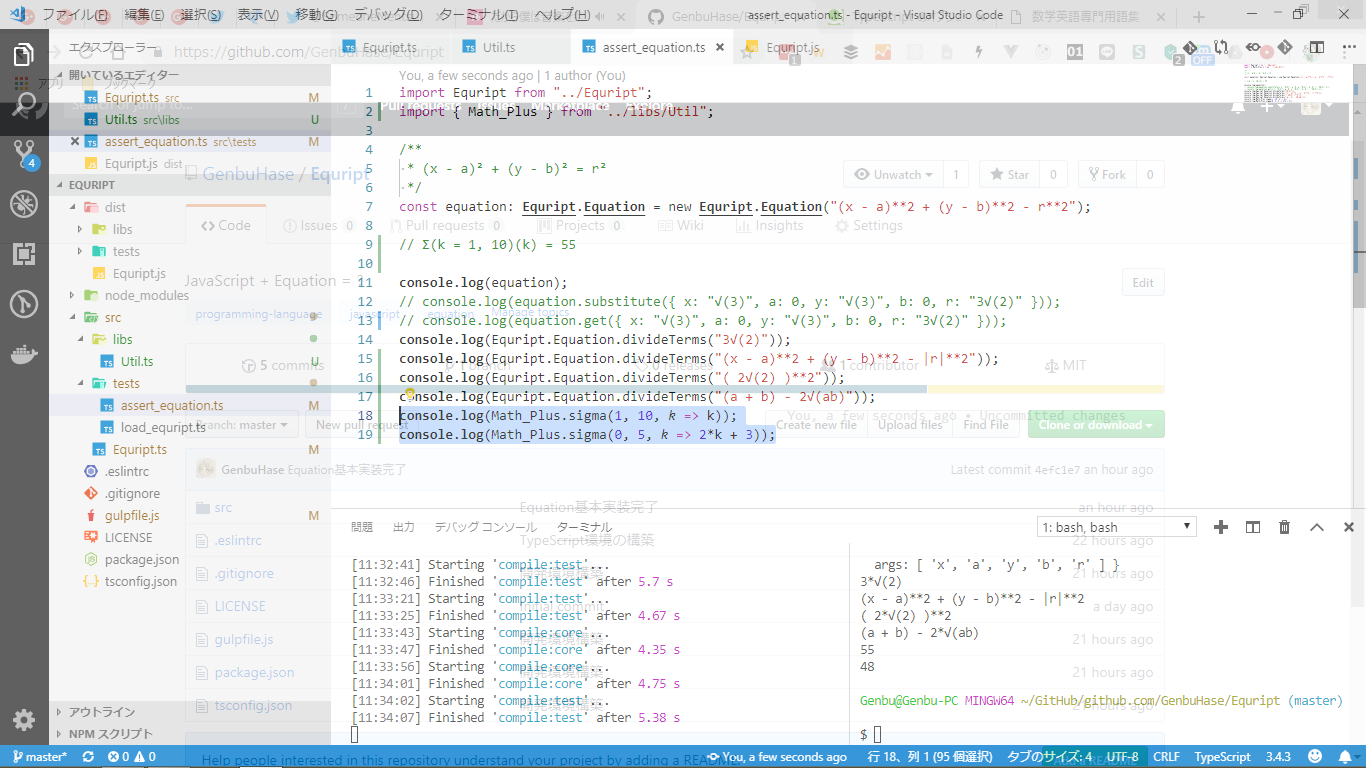1366x768 pixels.
Task: Open gulpfile.js in the file explorer
Action: [132, 516]
